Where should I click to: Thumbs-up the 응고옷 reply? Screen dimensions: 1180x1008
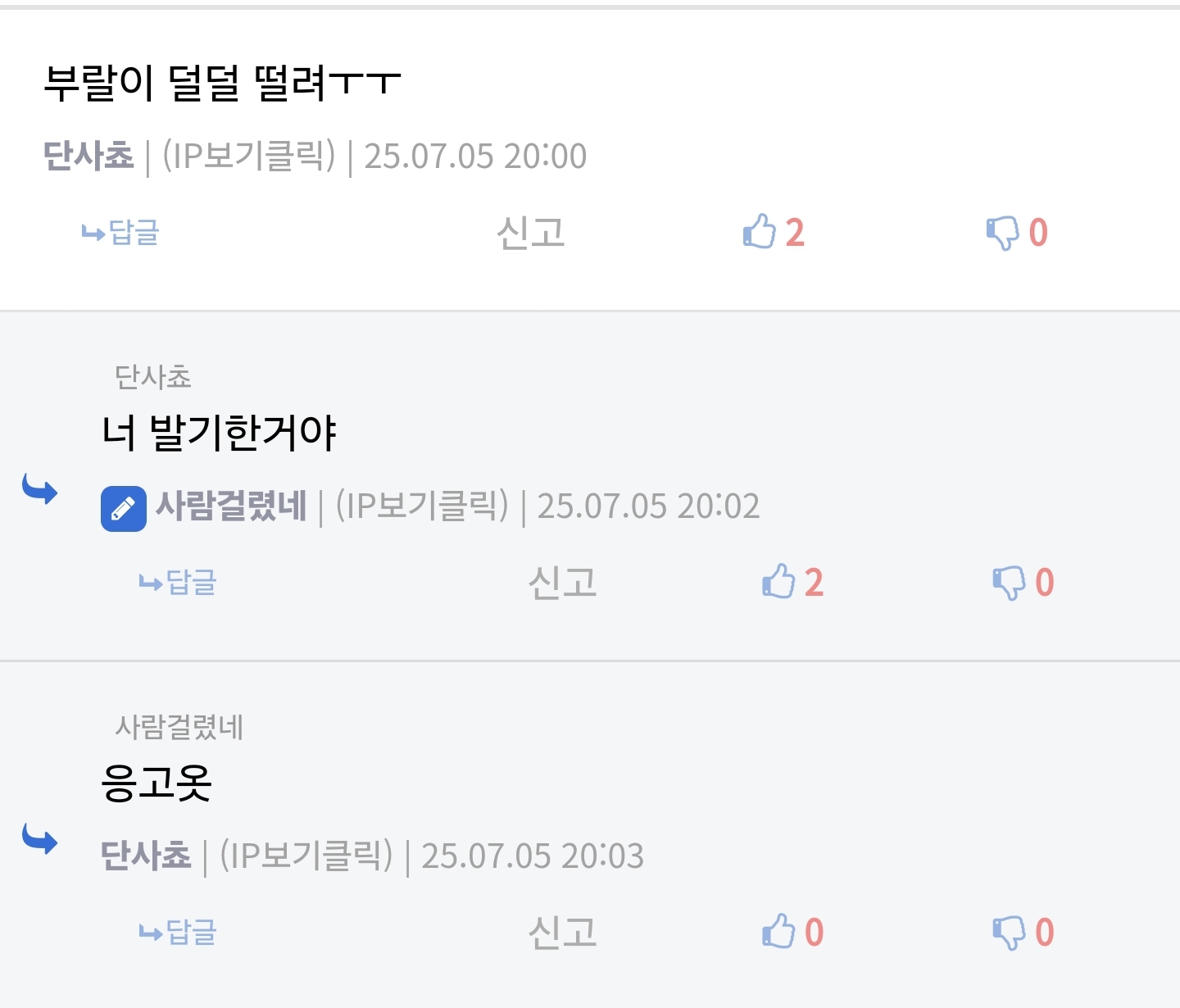(x=792, y=933)
